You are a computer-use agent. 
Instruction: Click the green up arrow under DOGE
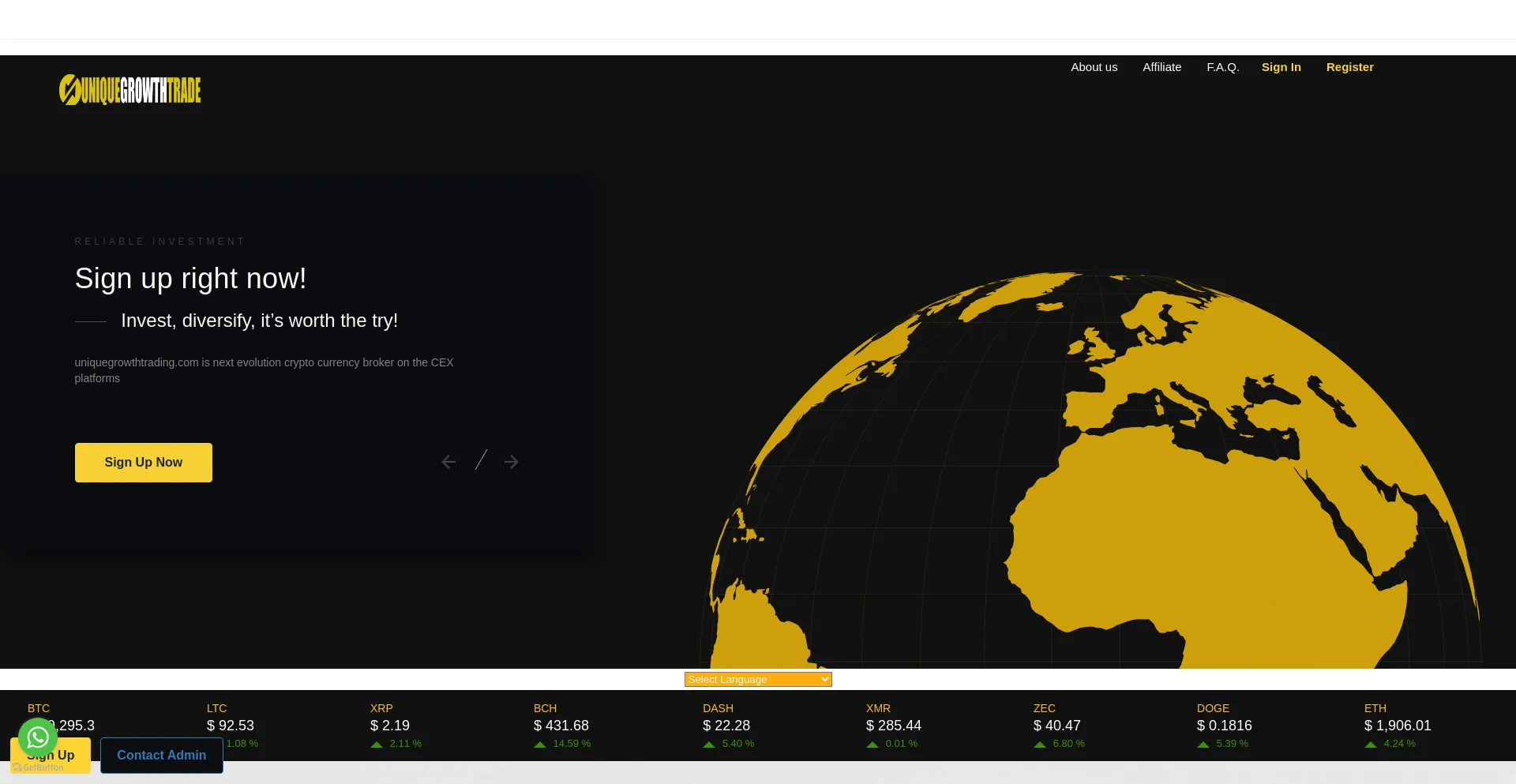click(1203, 745)
